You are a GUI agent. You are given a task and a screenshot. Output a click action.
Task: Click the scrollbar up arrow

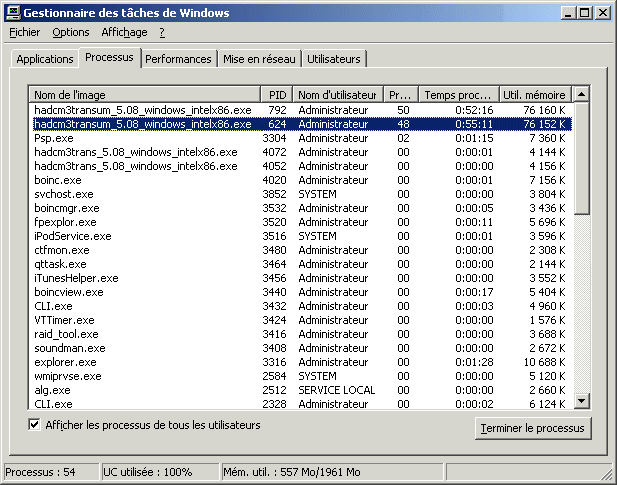pyautogui.click(x=581, y=94)
